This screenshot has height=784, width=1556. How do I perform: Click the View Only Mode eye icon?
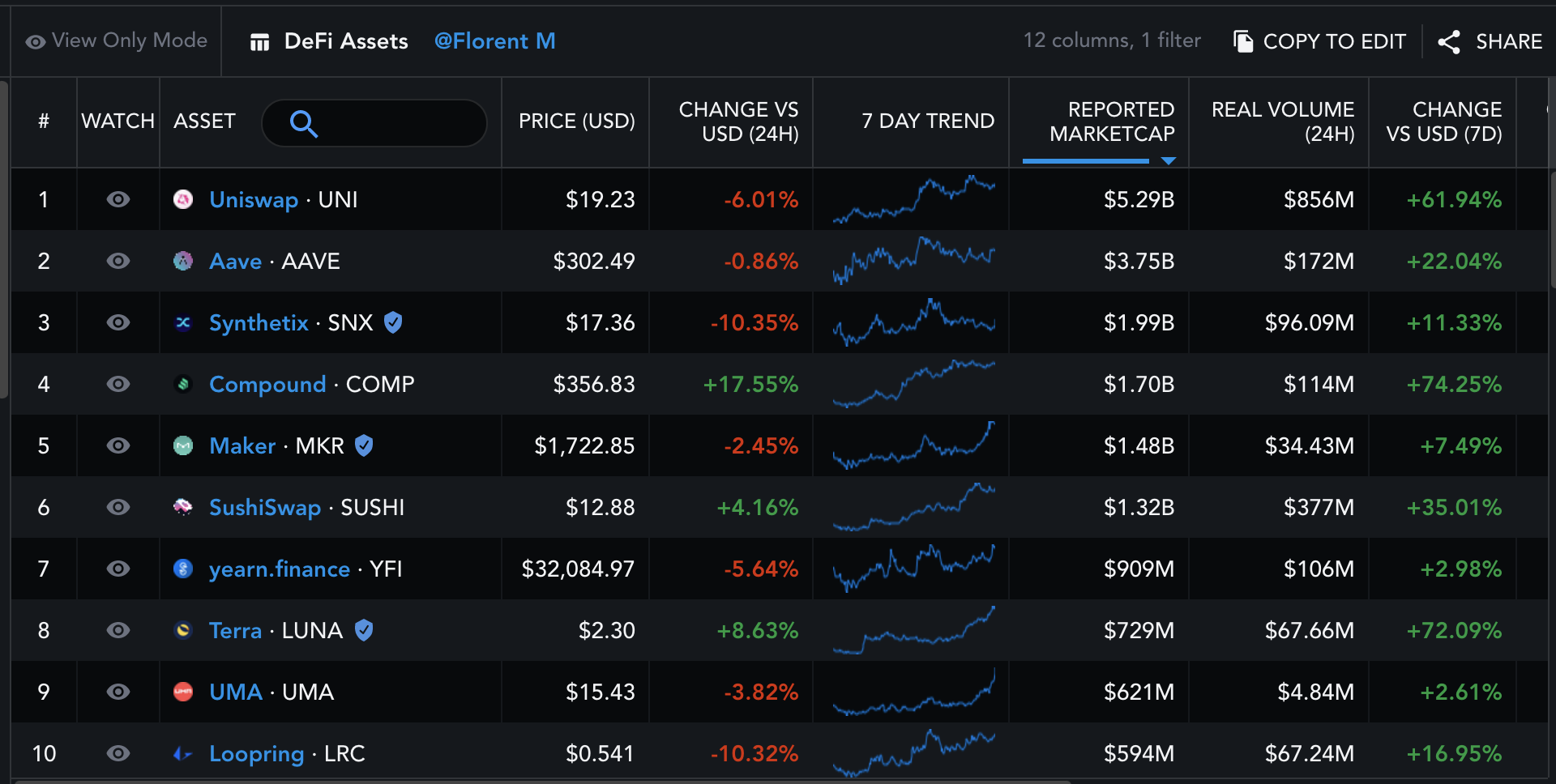tap(36, 41)
